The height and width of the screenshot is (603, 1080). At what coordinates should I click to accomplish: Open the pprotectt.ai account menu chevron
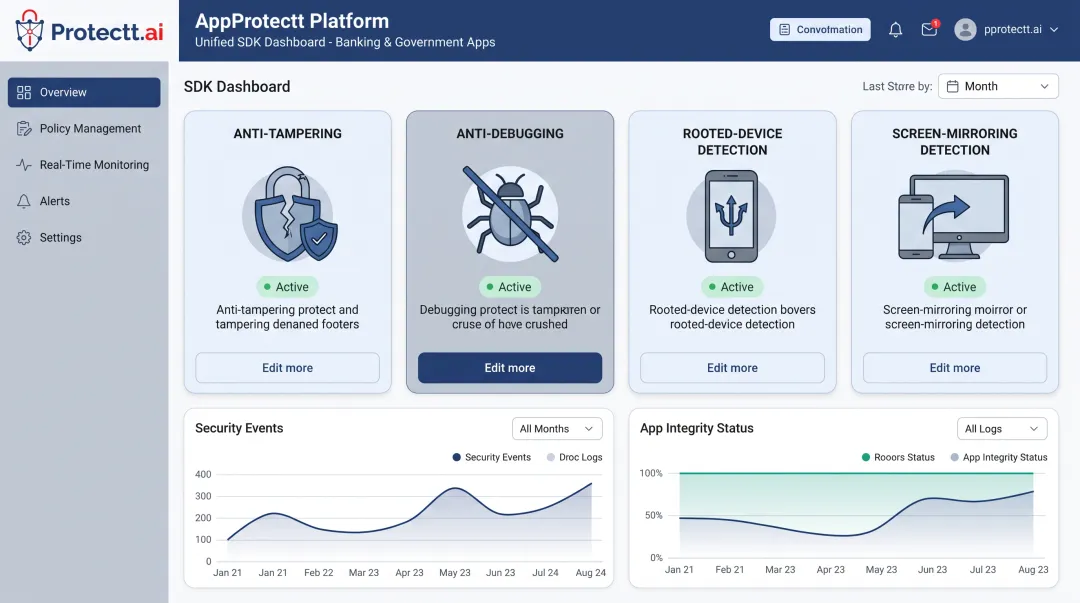(1054, 30)
